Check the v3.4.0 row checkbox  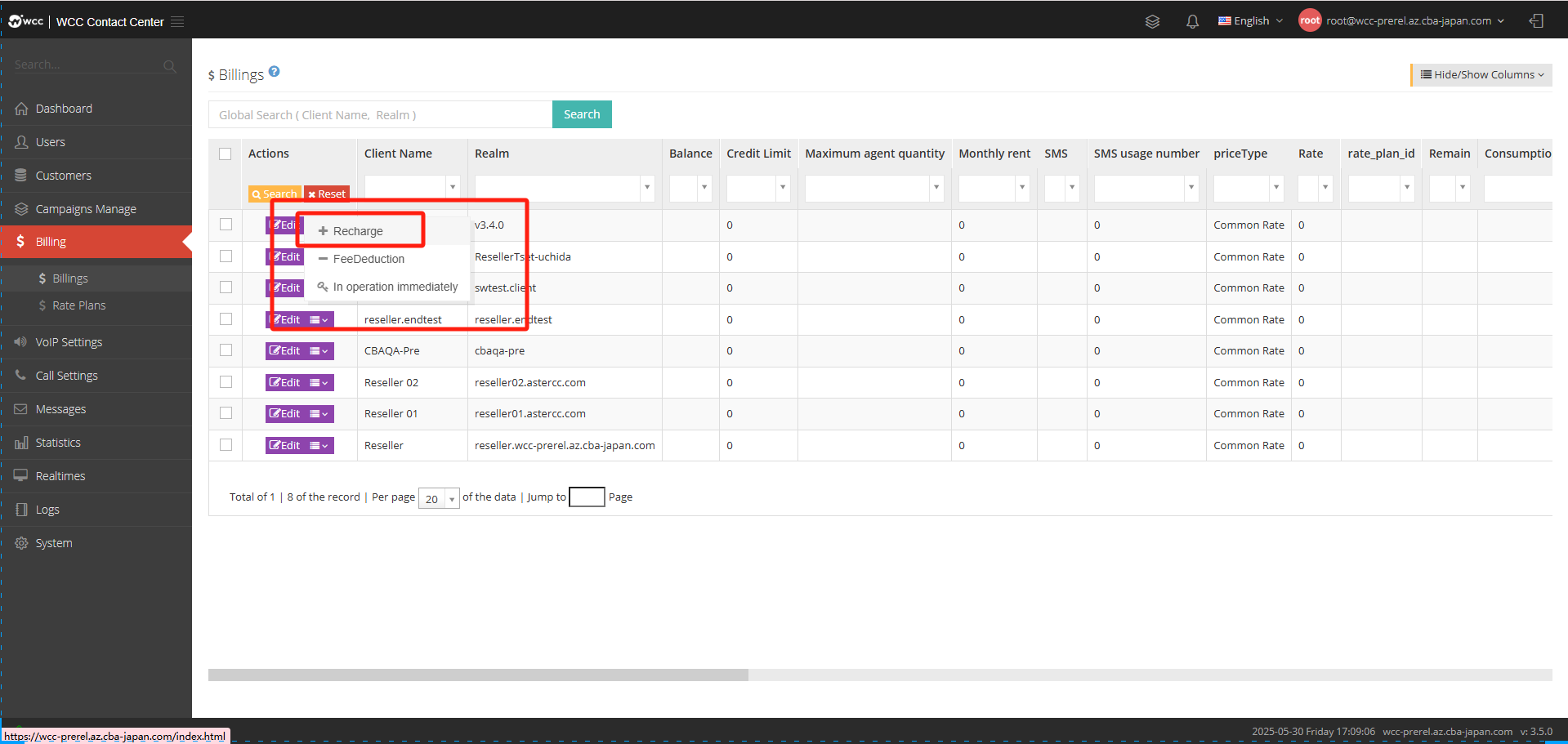point(226,225)
